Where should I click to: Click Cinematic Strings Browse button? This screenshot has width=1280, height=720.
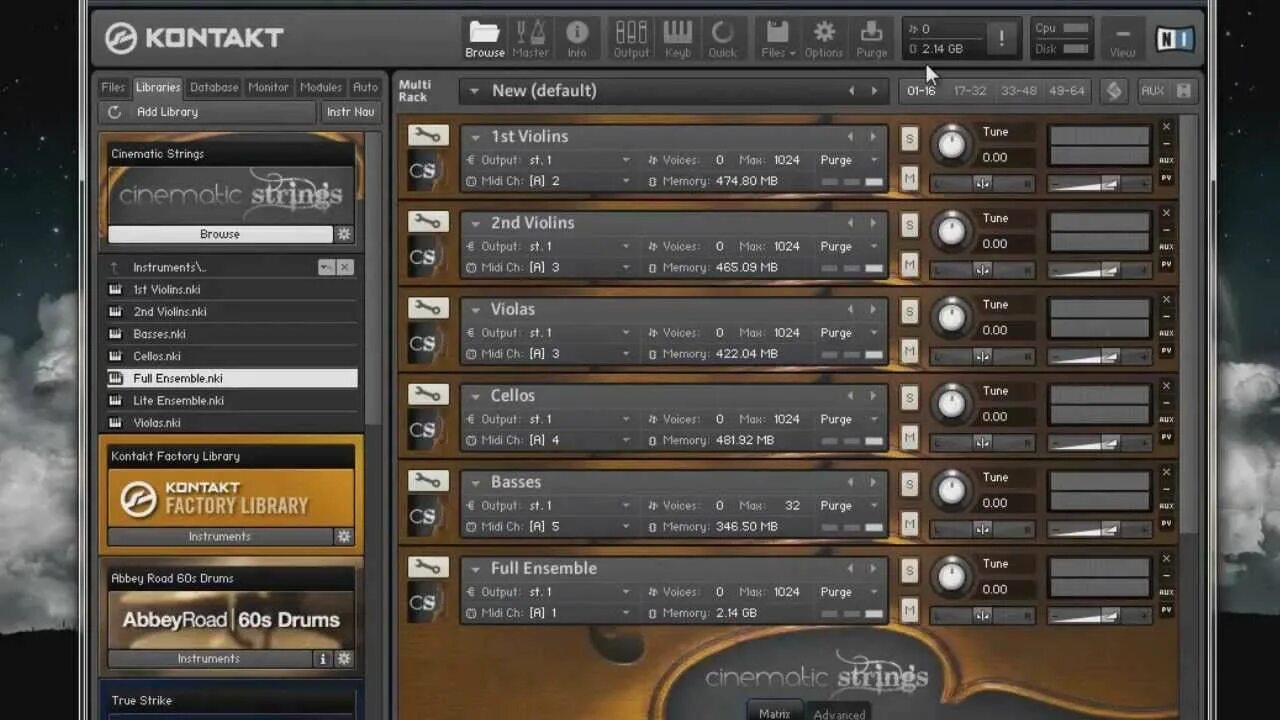pyautogui.click(x=220, y=234)
